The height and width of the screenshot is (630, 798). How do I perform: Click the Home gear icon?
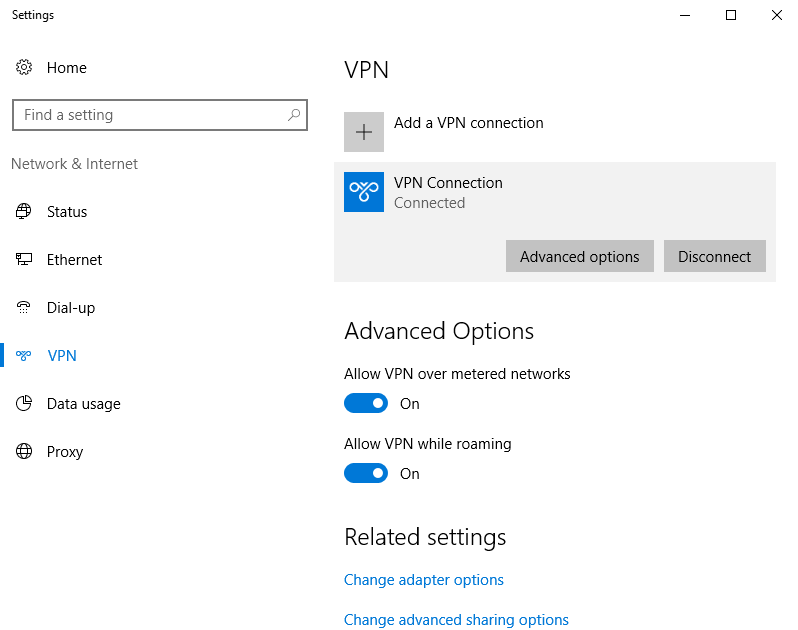click(x=24, y=68)
